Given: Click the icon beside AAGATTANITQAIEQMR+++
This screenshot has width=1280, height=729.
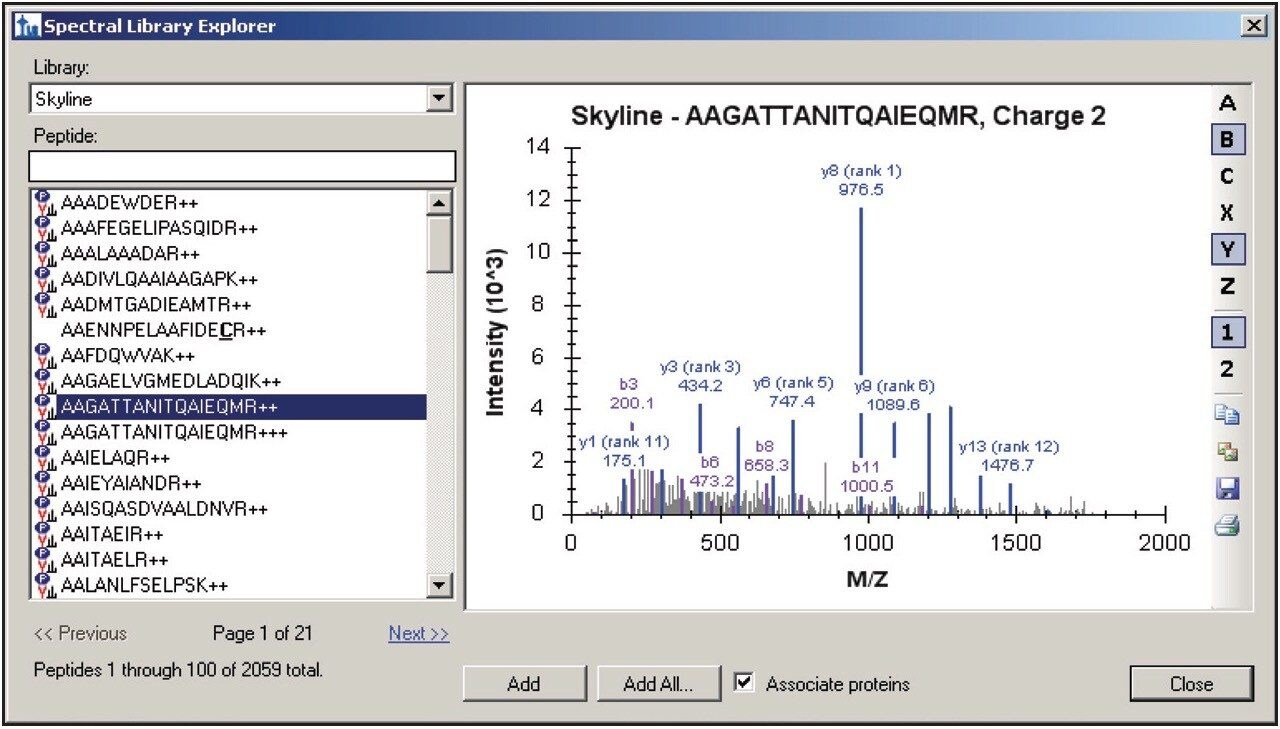Looking at the screenshot, I should pos(45,431).
